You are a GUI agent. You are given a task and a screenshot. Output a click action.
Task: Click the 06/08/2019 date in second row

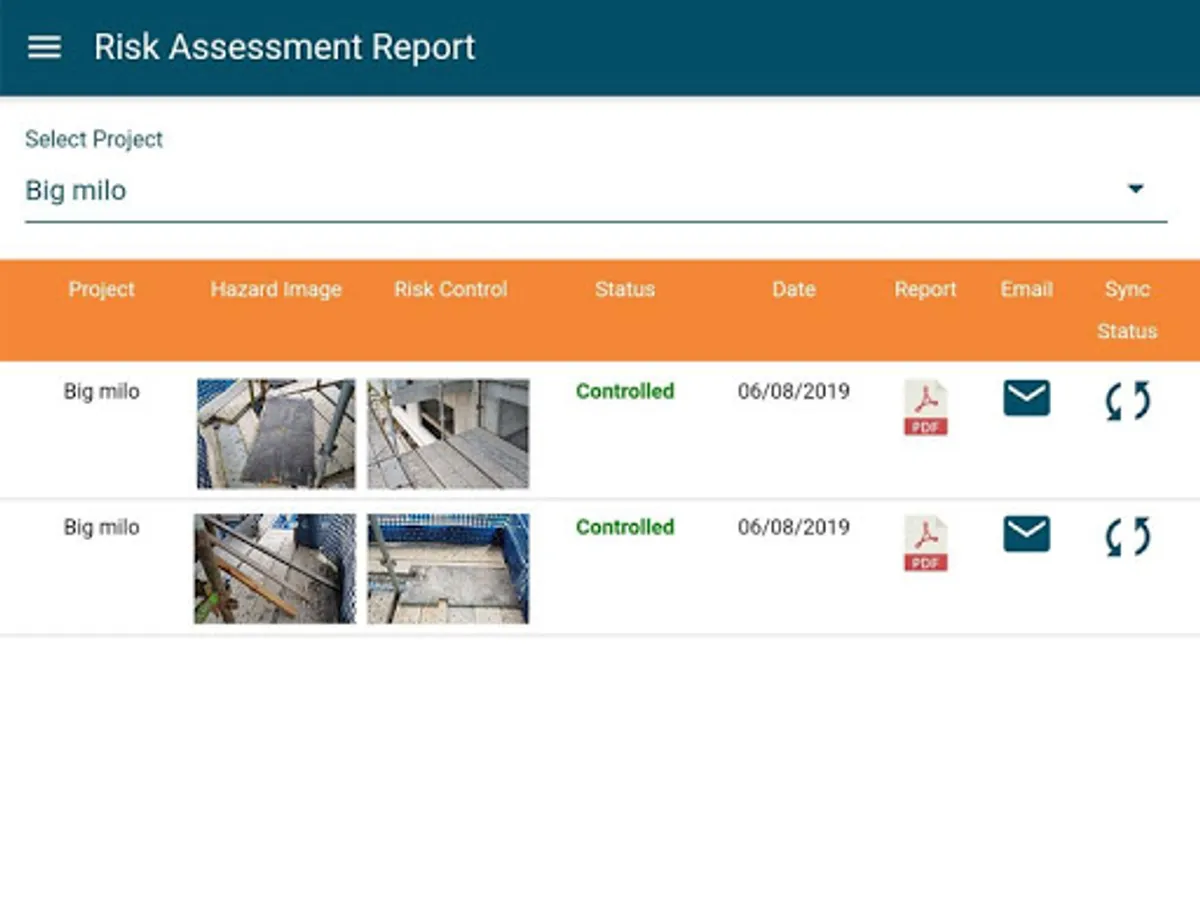794,527
